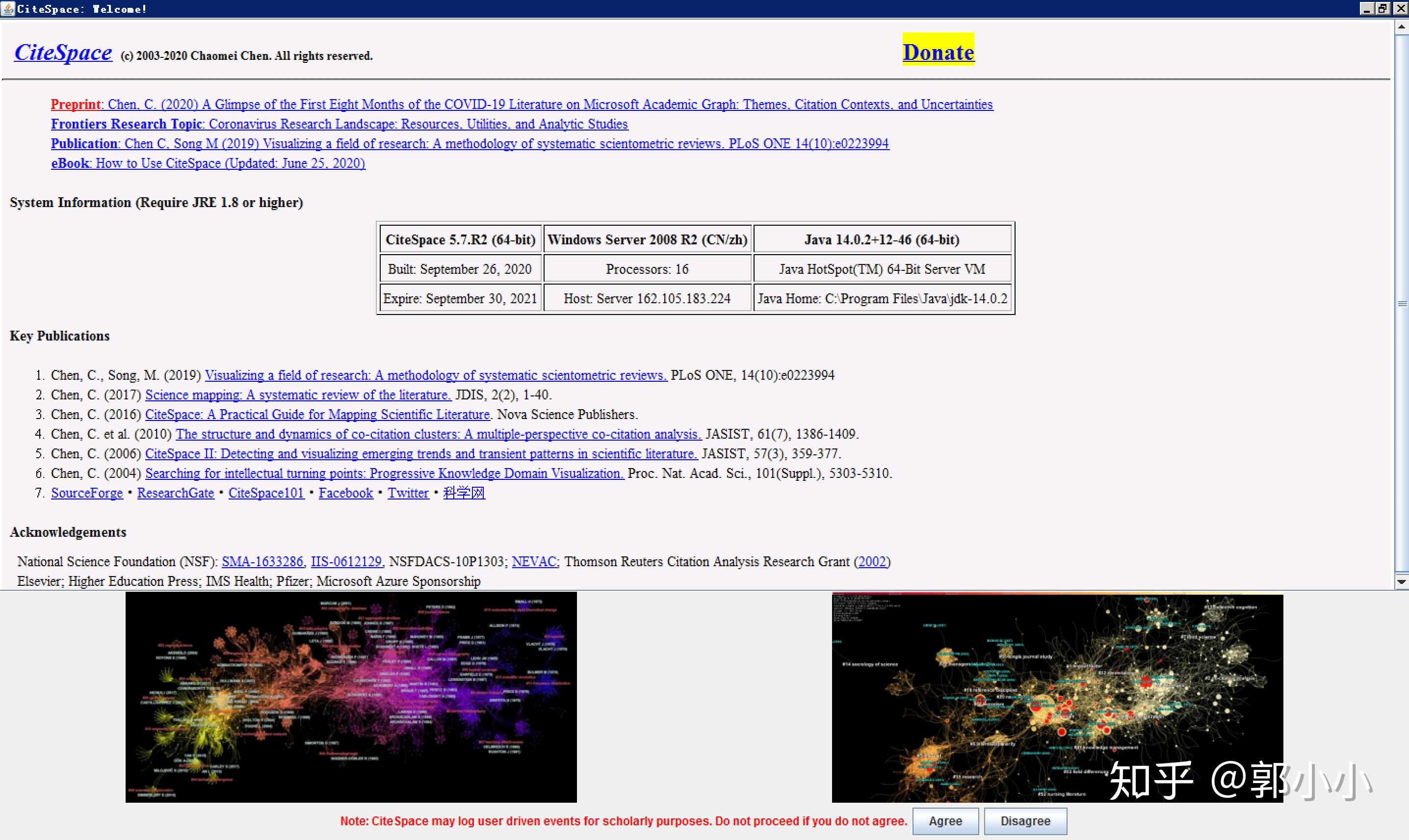Open the eBook How to Use CiteSpace link
Screen dimensions: 1409x840
208,163
